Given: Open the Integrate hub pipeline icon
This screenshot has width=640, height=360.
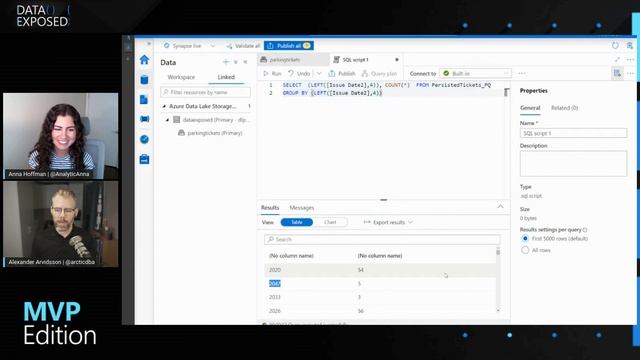Looking at the screenshot, I should 144,119.
